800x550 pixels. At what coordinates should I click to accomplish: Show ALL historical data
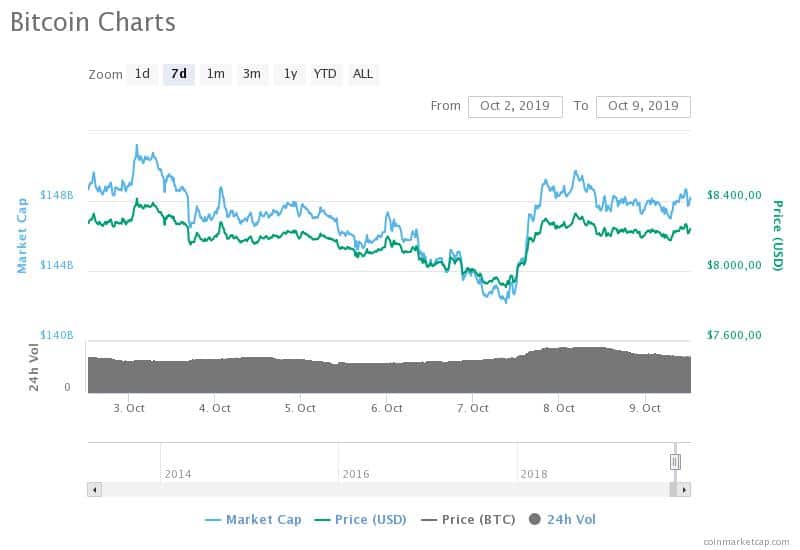click(363, 74)
